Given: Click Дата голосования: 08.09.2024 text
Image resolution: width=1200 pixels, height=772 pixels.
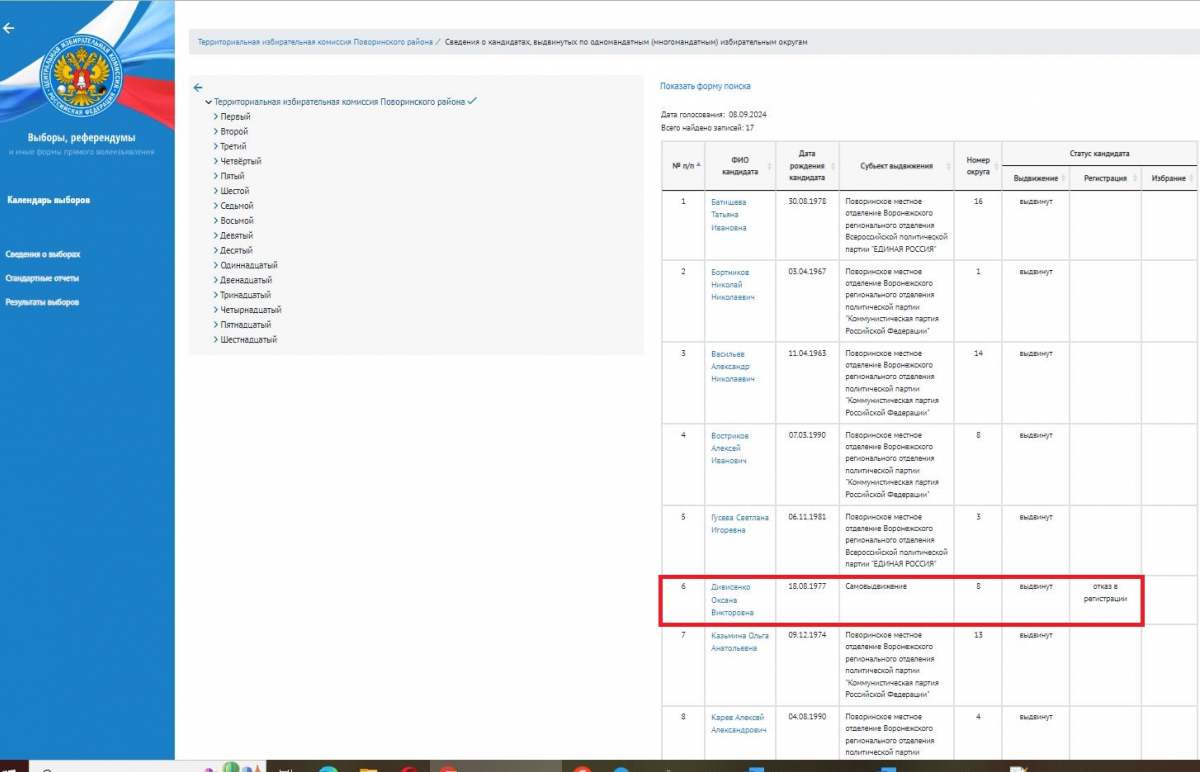Looking at the screenshot, I should 714,115.
